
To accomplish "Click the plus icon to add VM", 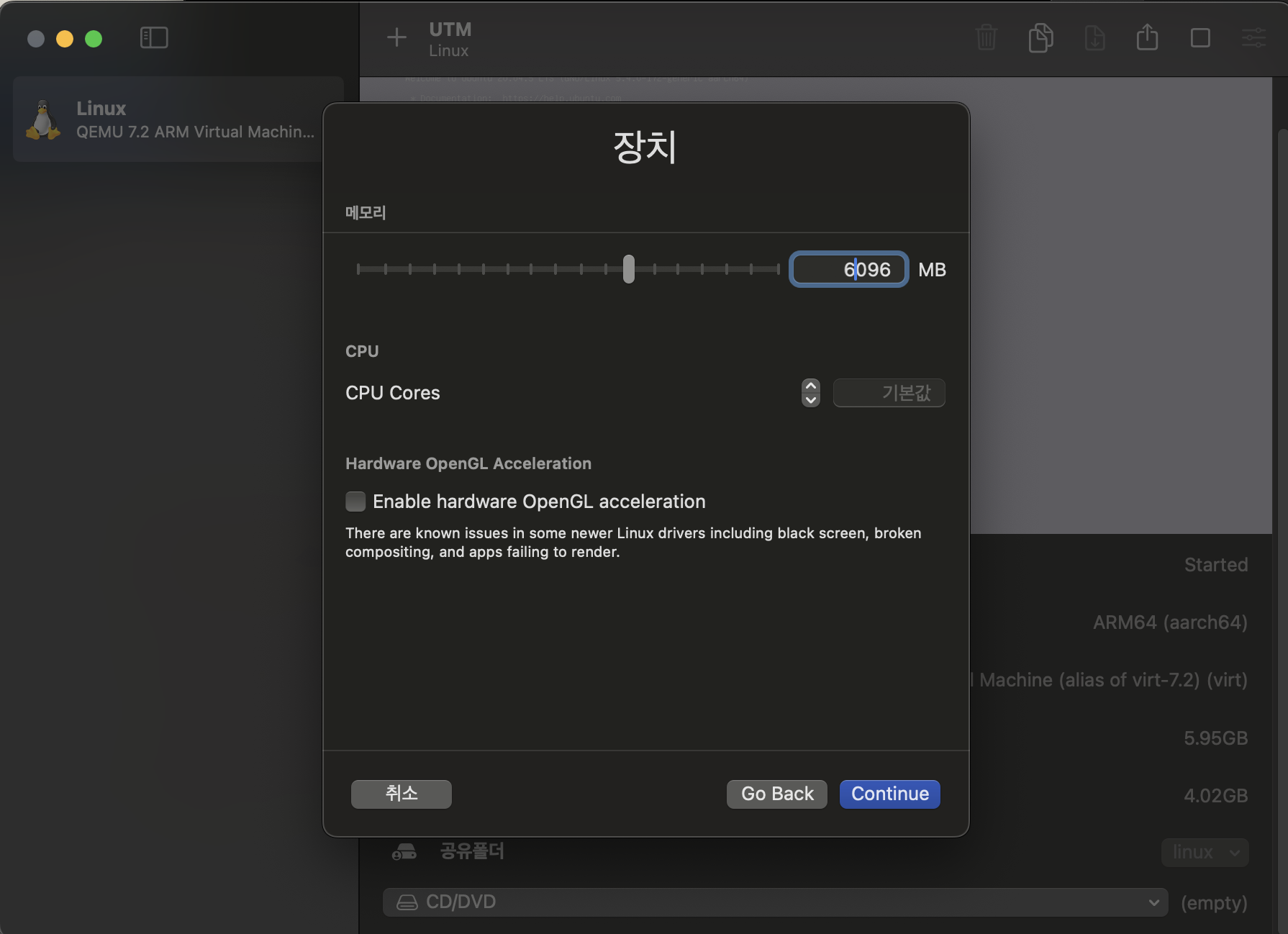I will [396, 37].
